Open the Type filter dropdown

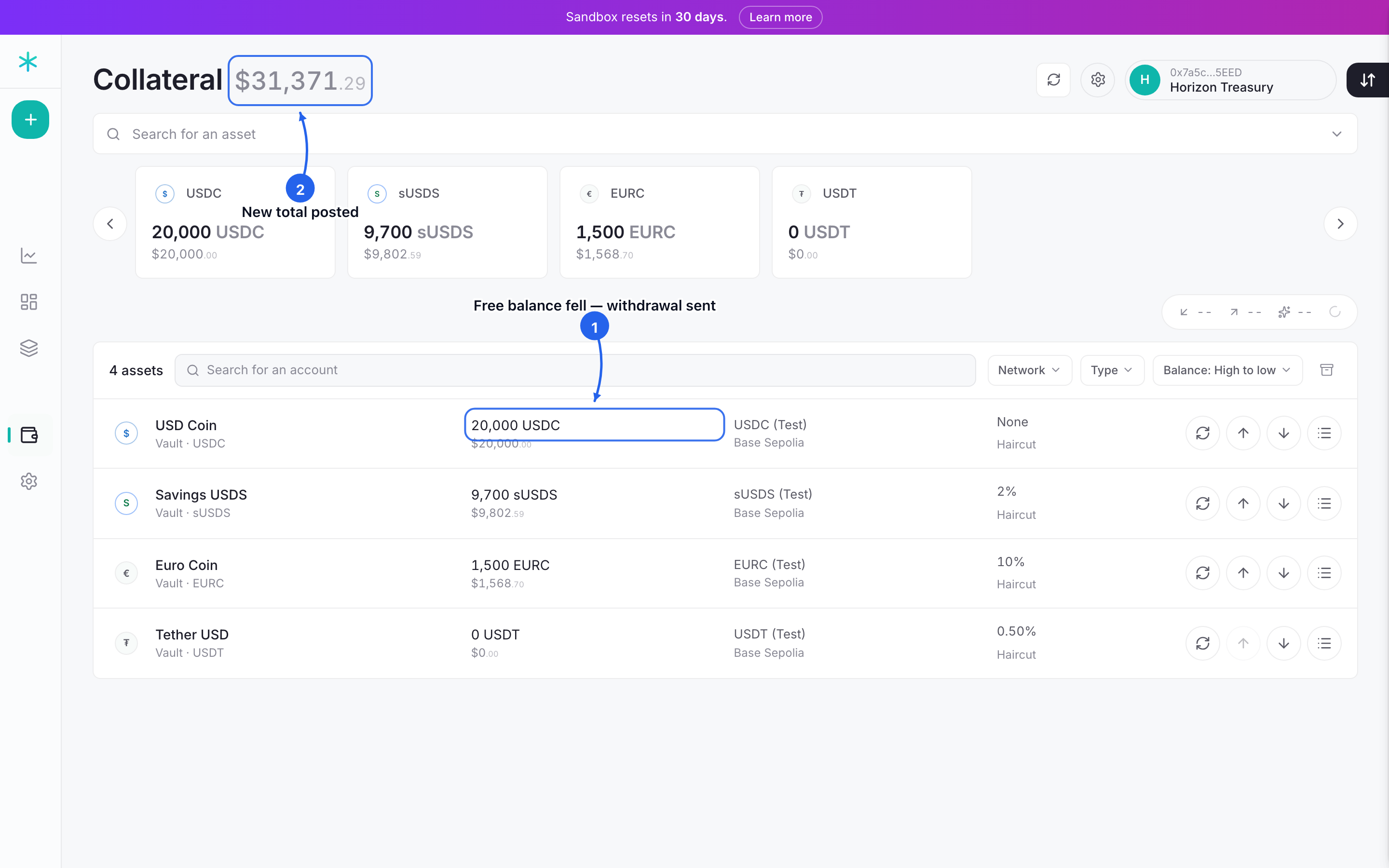[x=1112, y=370]
